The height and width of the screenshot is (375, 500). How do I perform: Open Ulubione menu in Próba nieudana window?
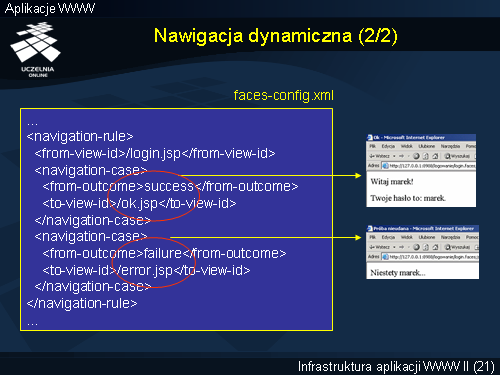[x=427, y=237]
